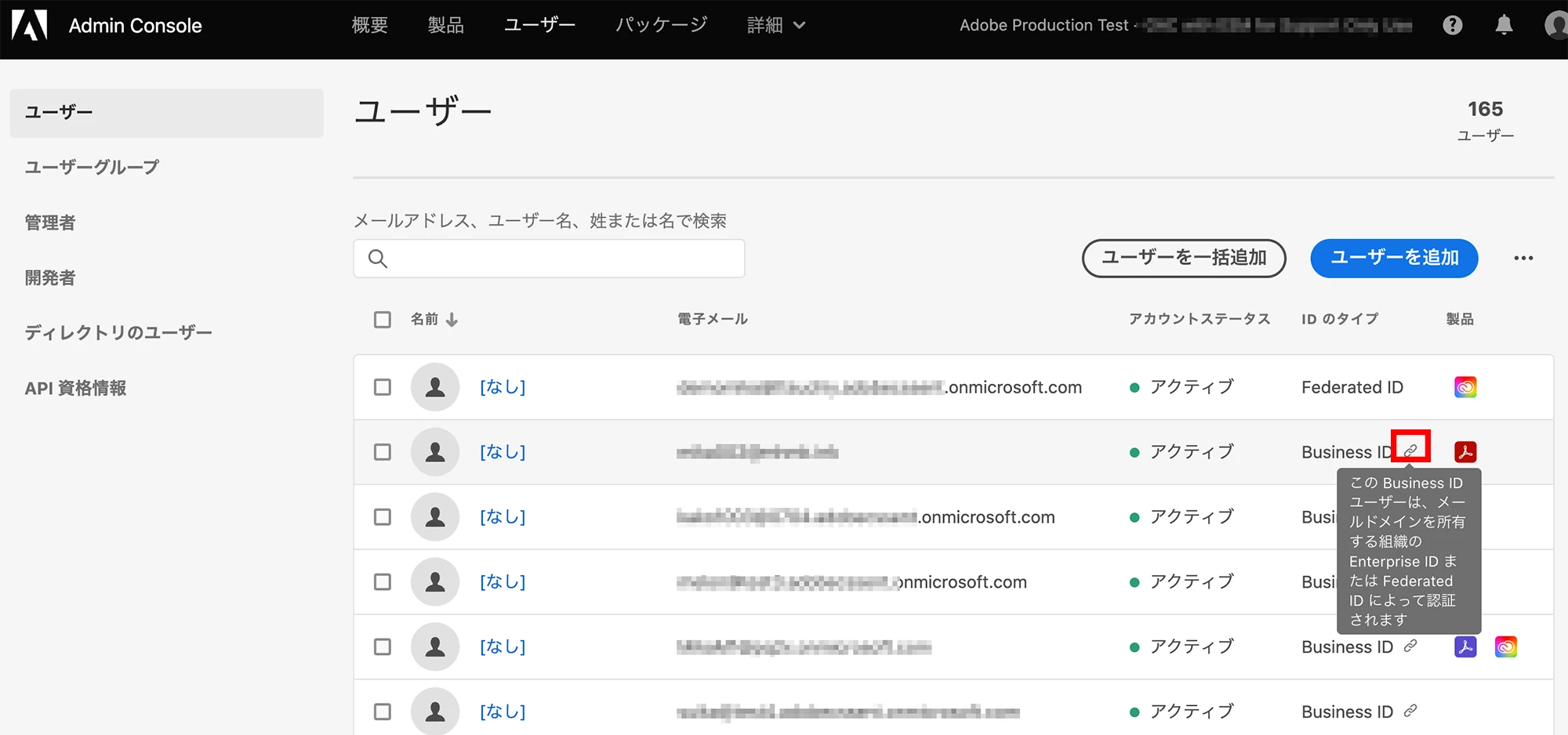Screen dimensions: 1568x735
Task: Select 管理者 in sidebar
Action: [50, 223]
